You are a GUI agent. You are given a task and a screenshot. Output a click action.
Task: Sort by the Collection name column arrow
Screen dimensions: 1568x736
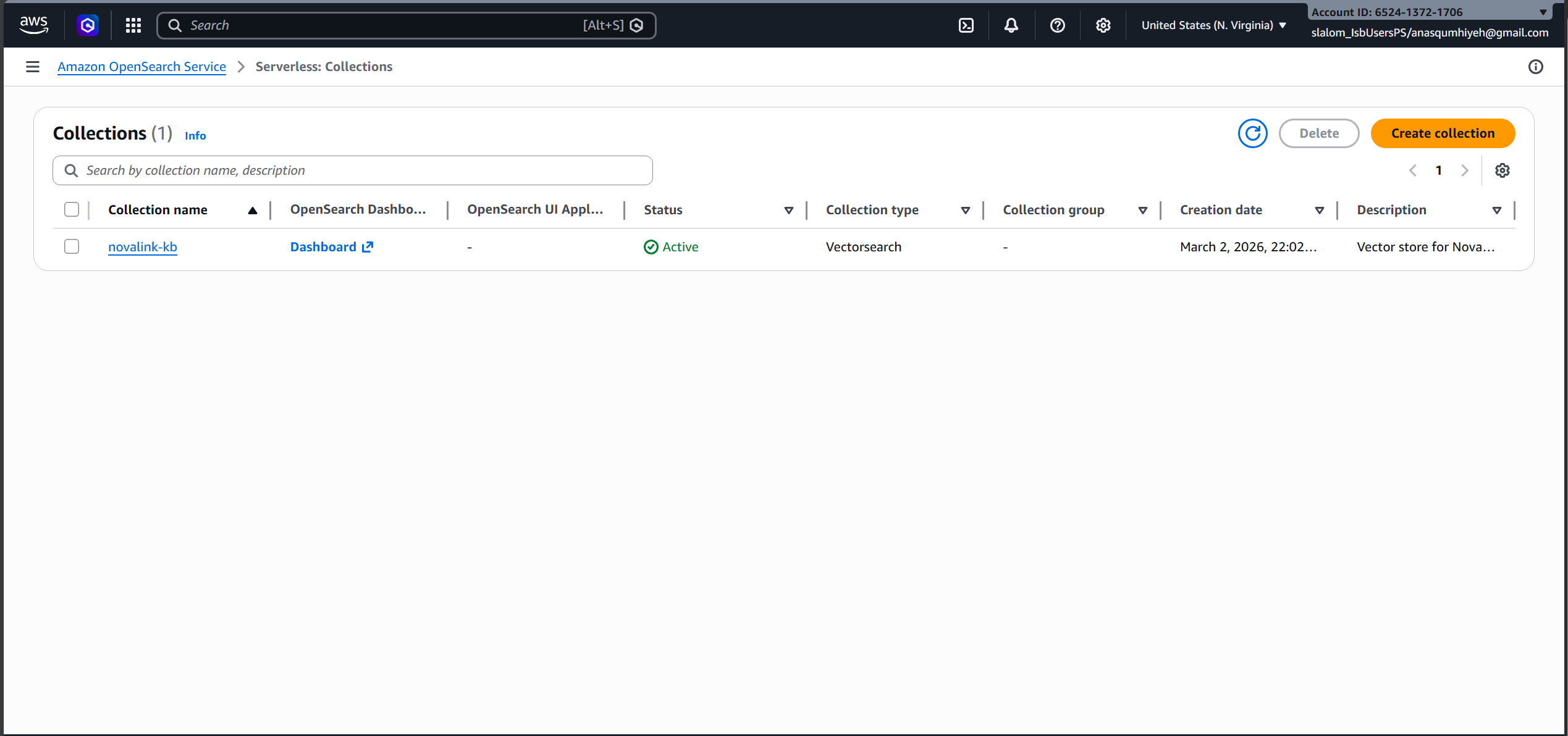[x=253, y=211]
